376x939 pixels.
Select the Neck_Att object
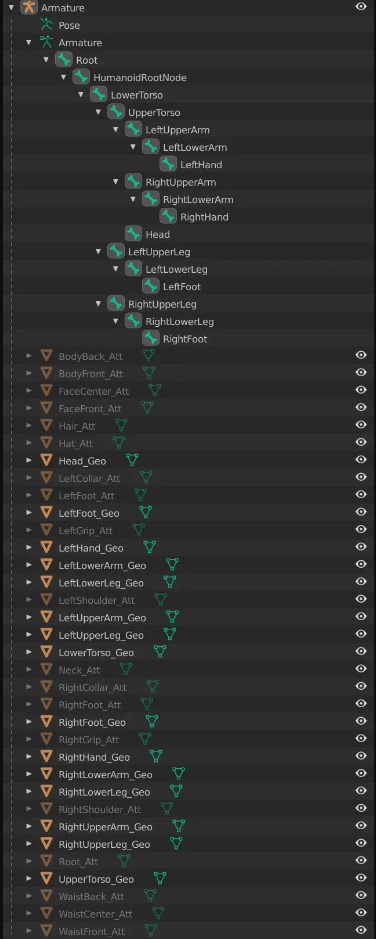click(79, 670)
